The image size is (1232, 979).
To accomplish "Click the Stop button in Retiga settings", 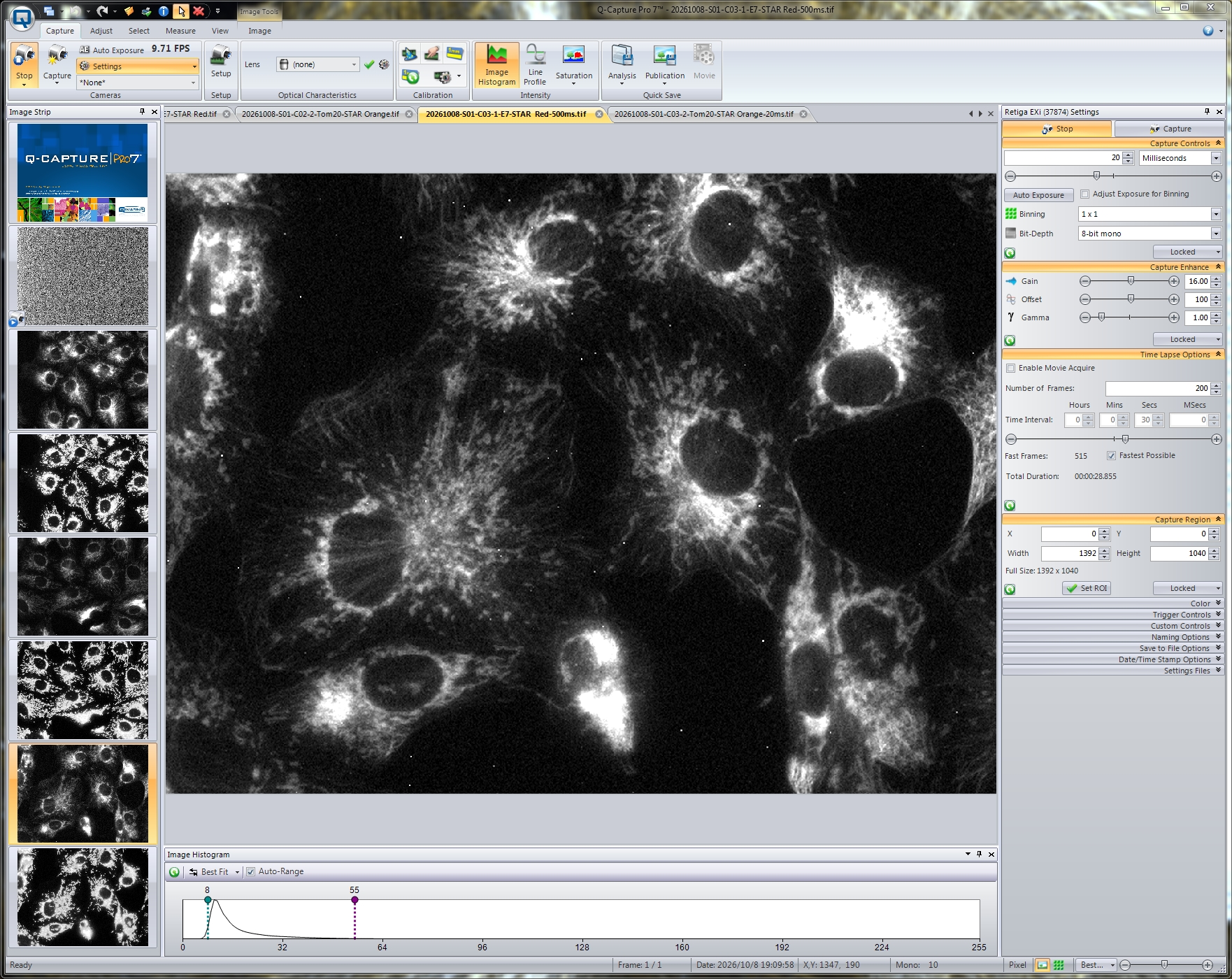I will coord(1056,129).
